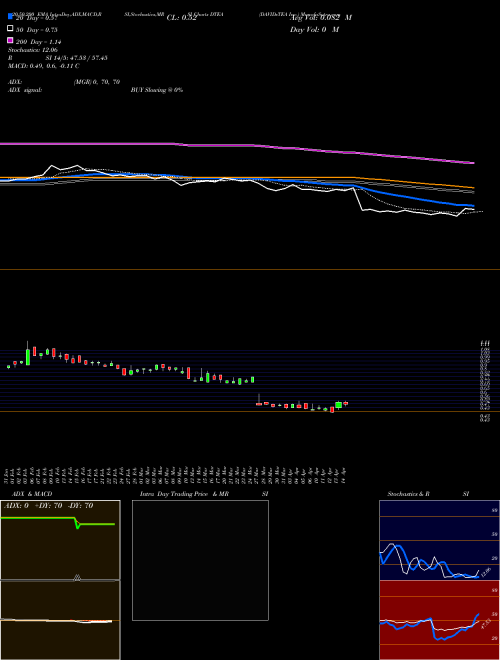Click the '47.53' RSI value label
This screenshot has width=500, height=660.
(485, 623)
